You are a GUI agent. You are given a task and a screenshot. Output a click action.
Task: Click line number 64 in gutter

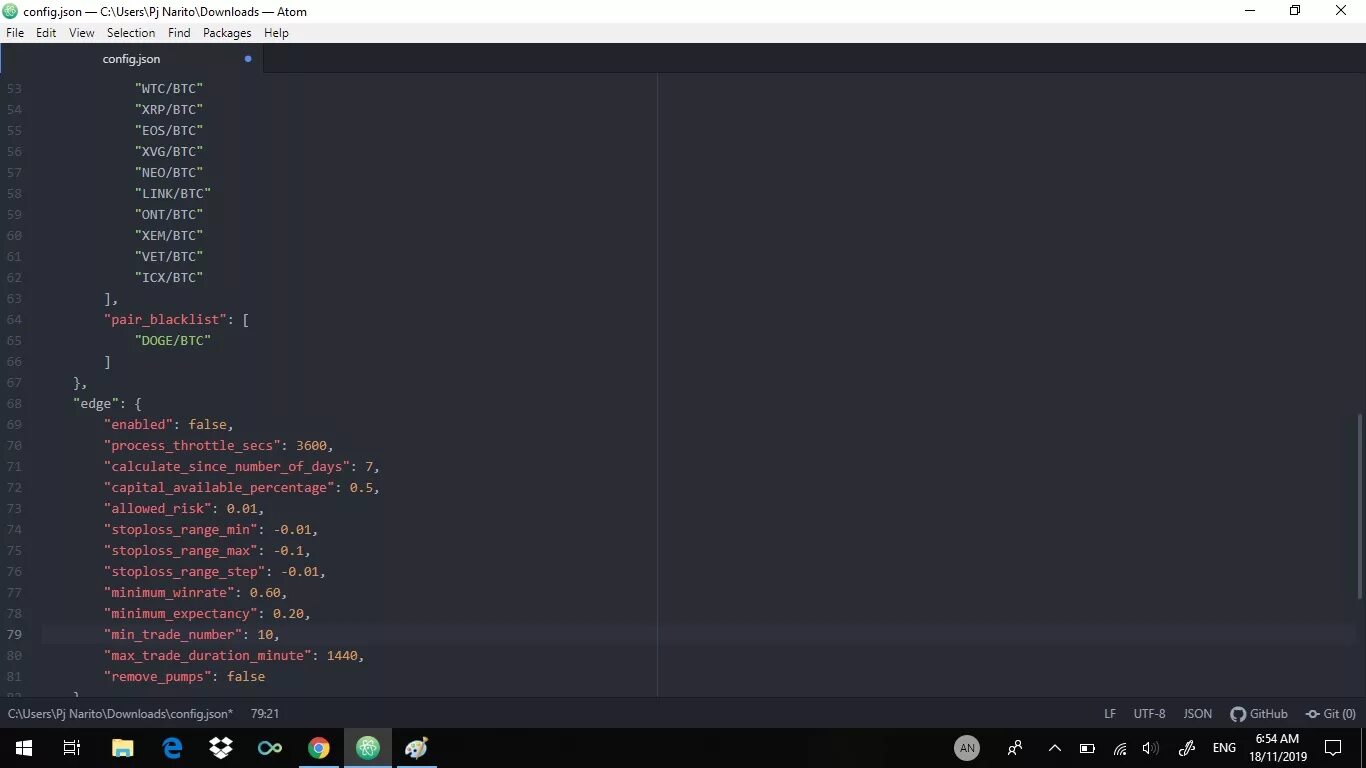point(14,320)
